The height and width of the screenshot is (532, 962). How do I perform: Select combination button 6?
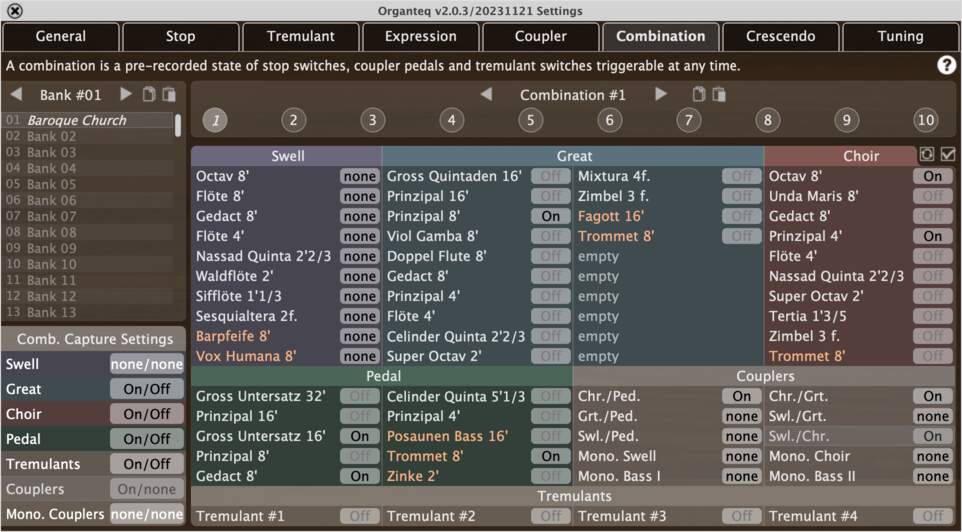(609, 120)
